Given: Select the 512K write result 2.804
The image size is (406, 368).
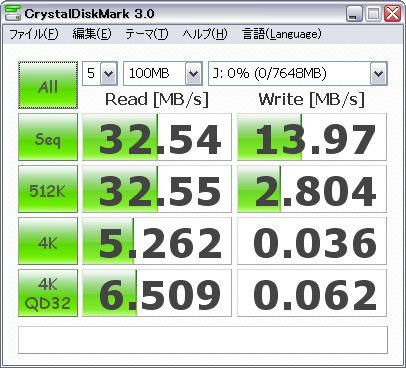Looking at the screenshot, I should 312,189.
